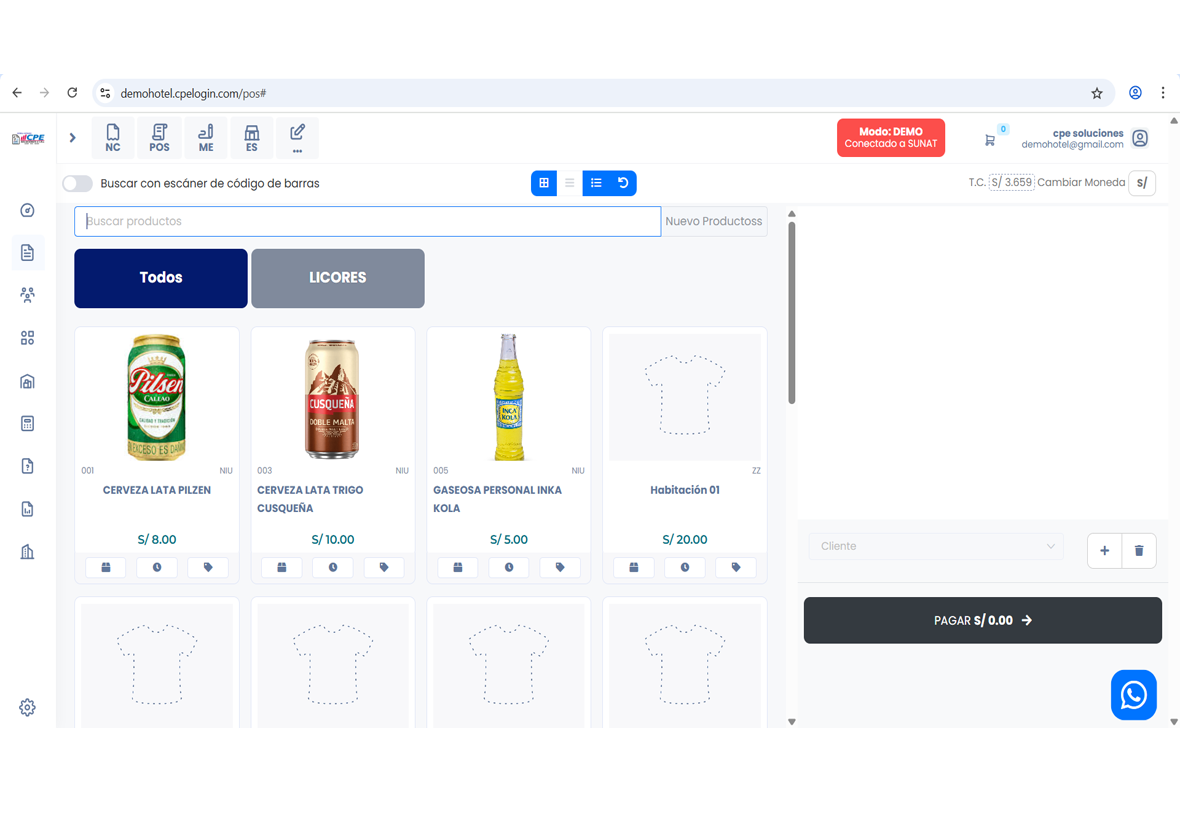Open browser three-dot menu

click(x=1163, y=93)
